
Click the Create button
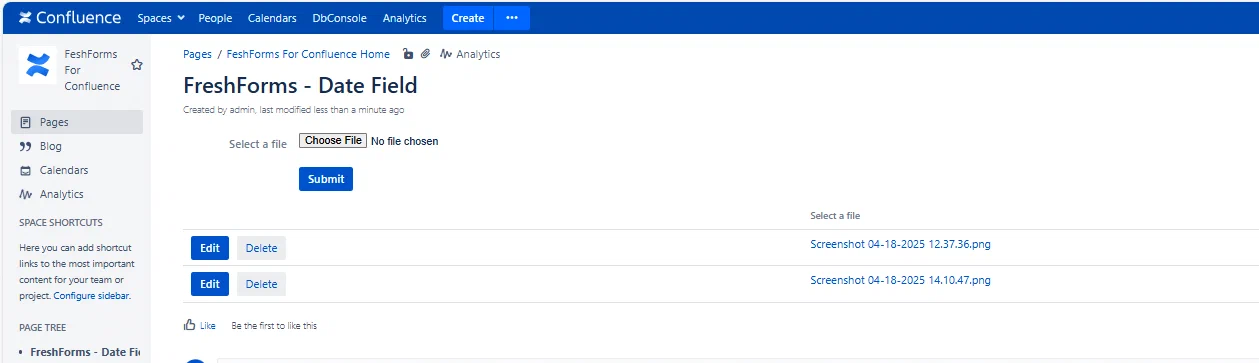tap(468, 18)
